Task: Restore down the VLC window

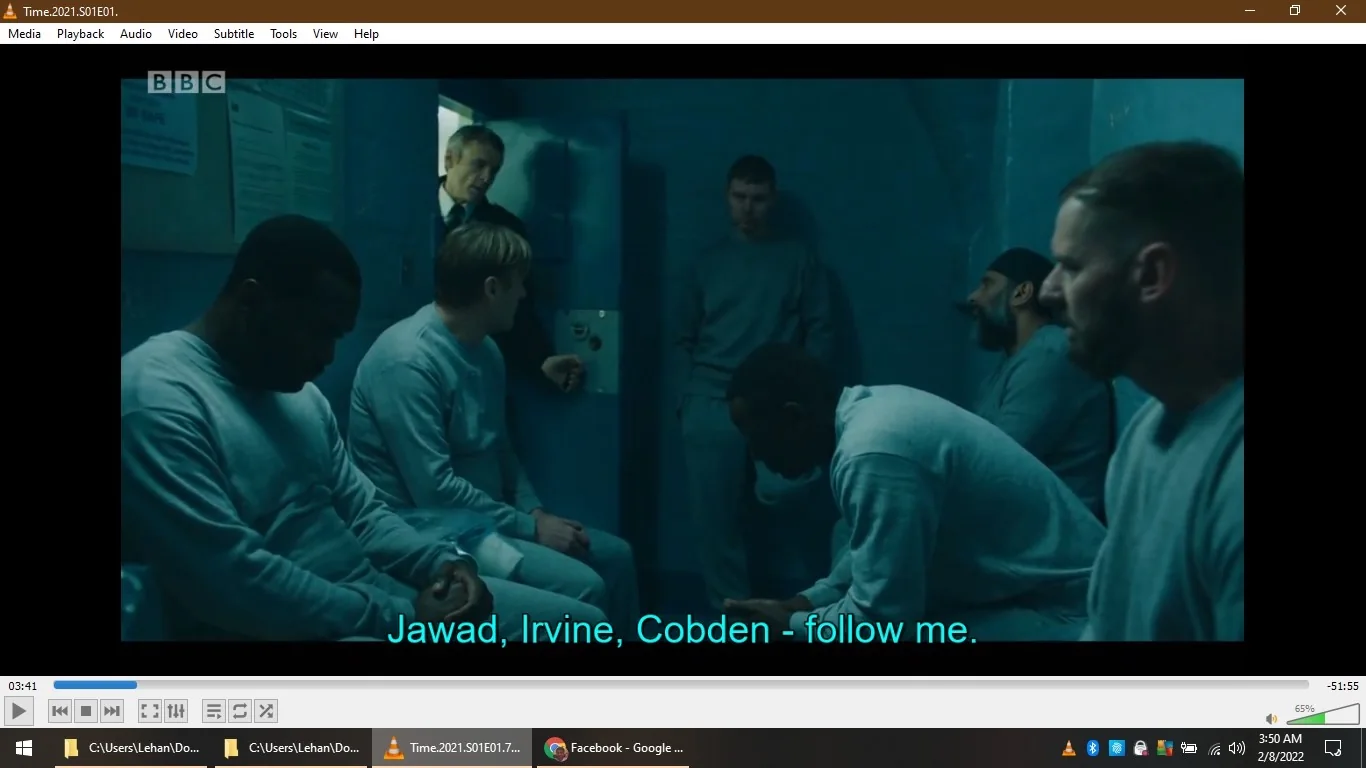Action: [1295, 11]
